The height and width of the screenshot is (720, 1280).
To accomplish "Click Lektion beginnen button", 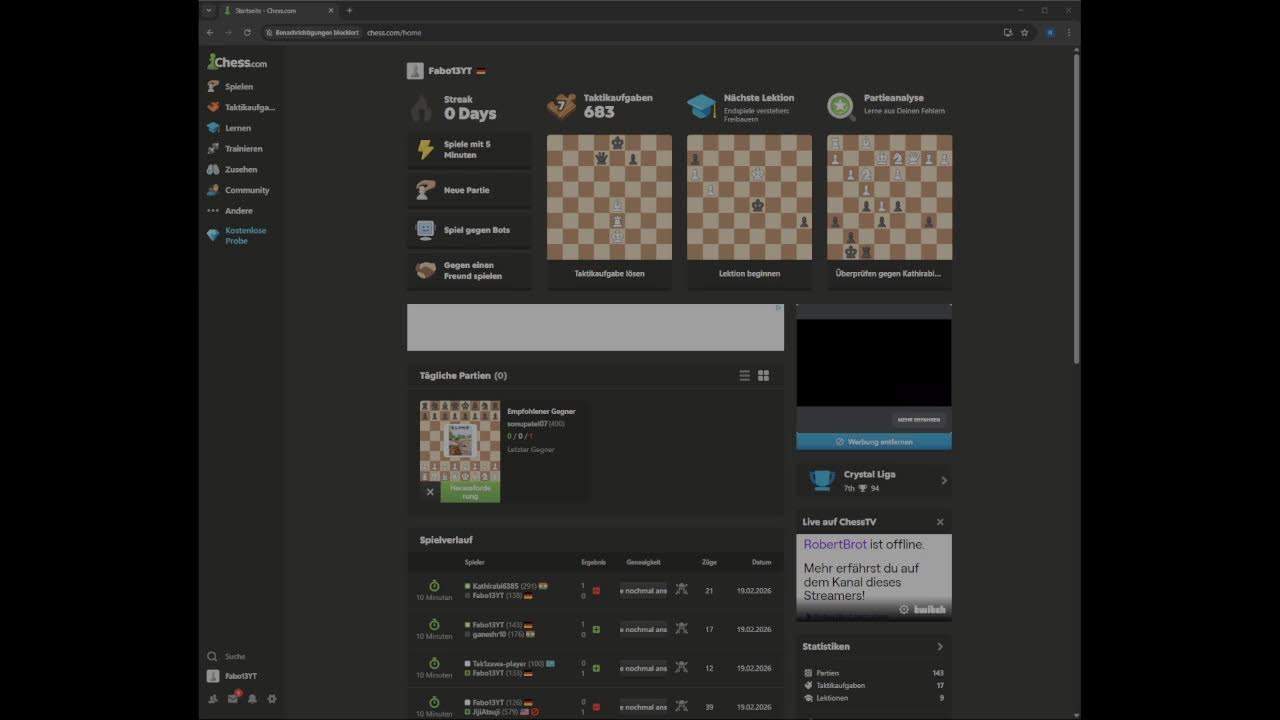I will click(749, 273).
